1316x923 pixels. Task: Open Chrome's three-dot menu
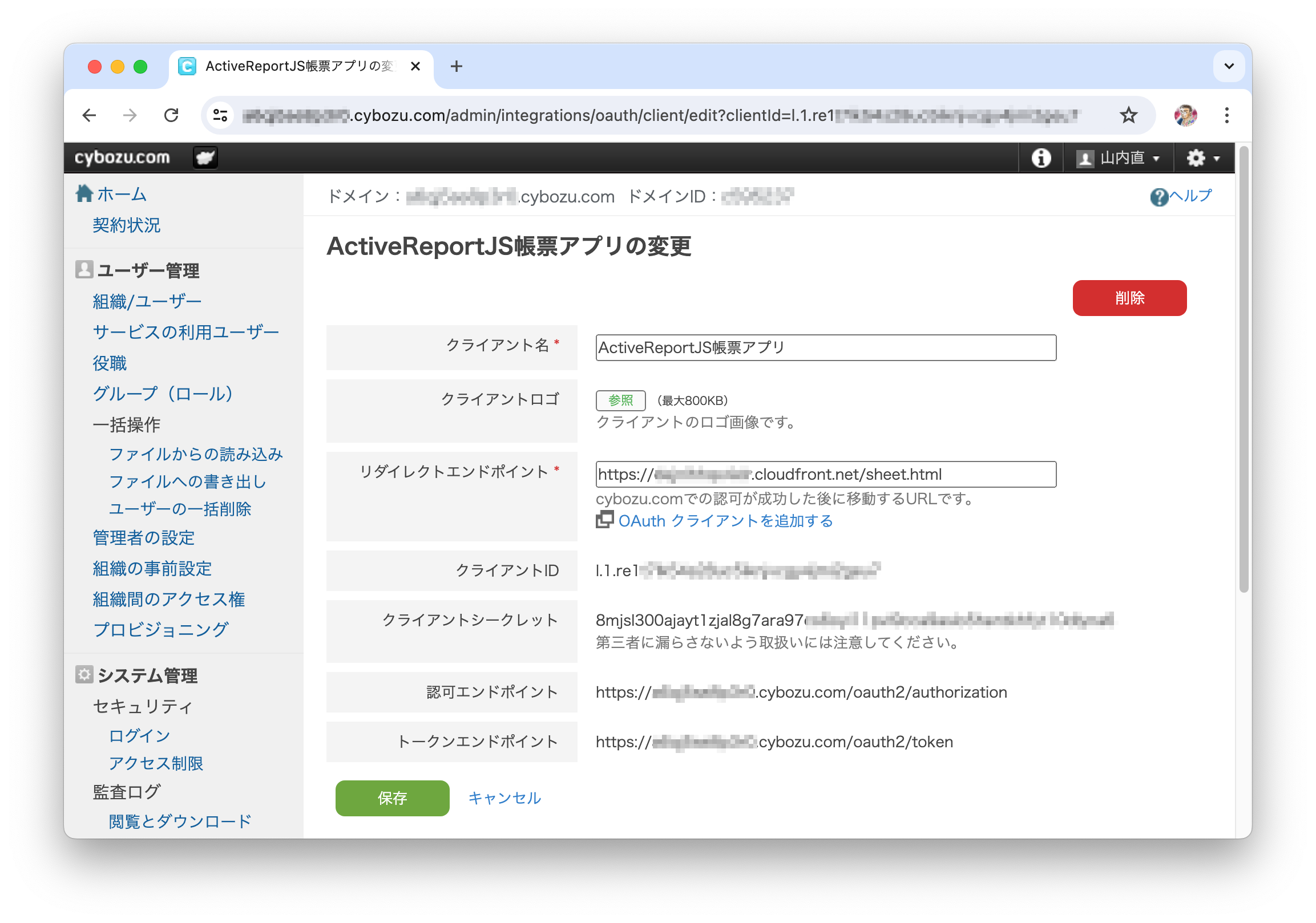point(1226,115)
